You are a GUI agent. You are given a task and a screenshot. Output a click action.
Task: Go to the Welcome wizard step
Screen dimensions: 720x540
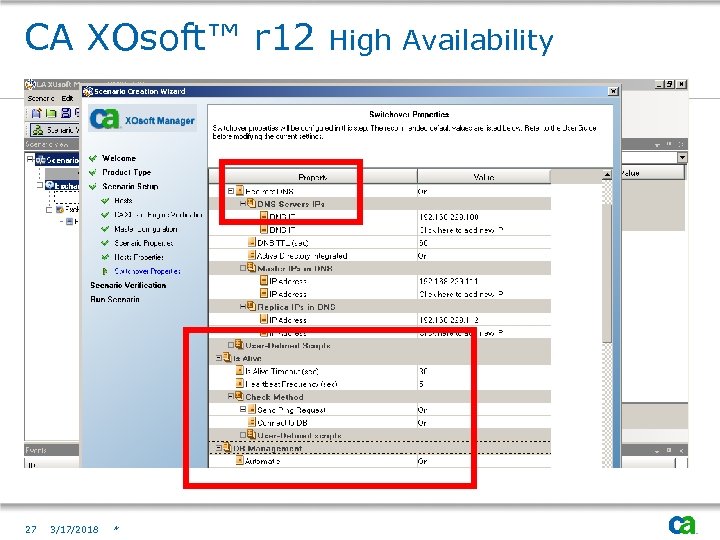click(119, 158)
